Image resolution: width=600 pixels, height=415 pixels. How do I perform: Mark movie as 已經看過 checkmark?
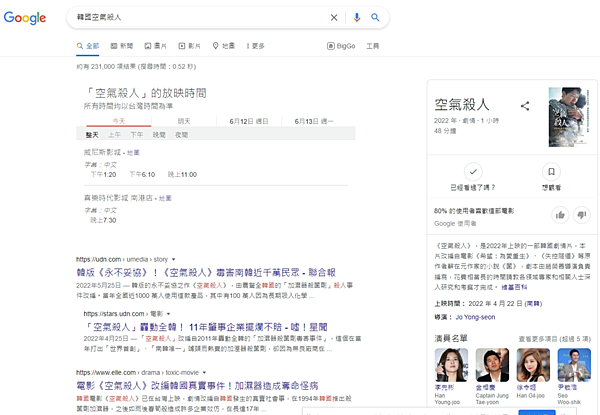click(x=473, y=172)
